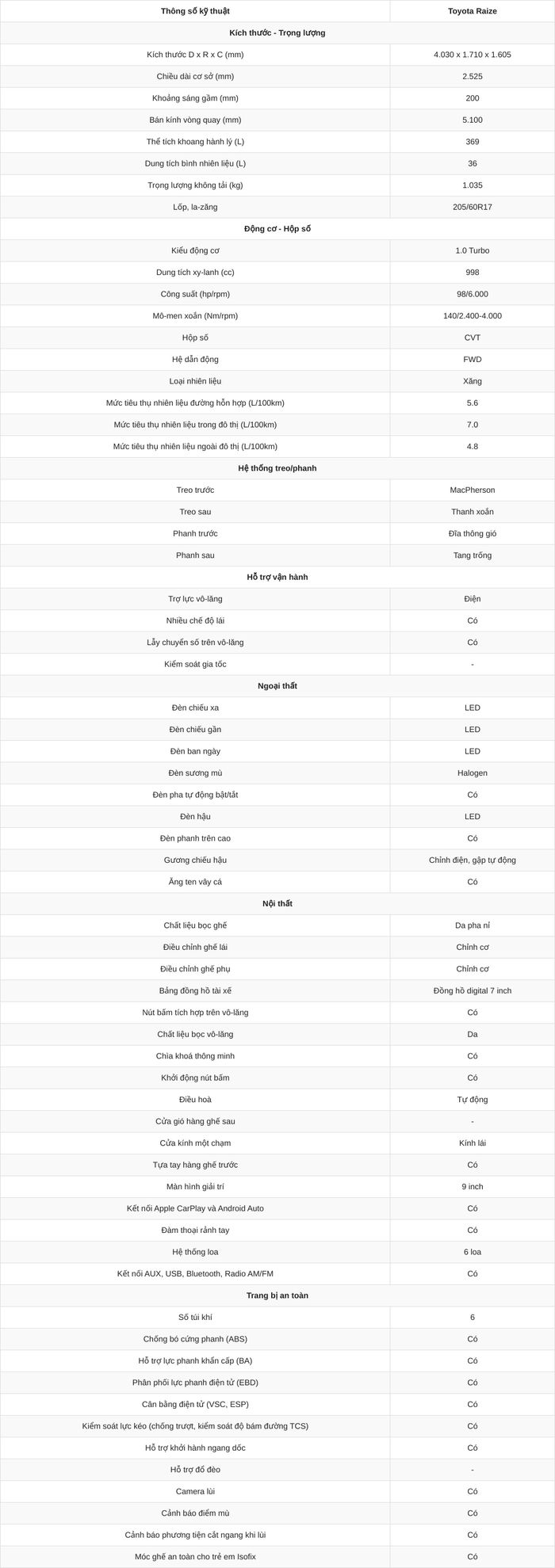Screen dimensions: 555x1568
Task: Select the tire size cell 205/60R17
Action: [473, 207]
